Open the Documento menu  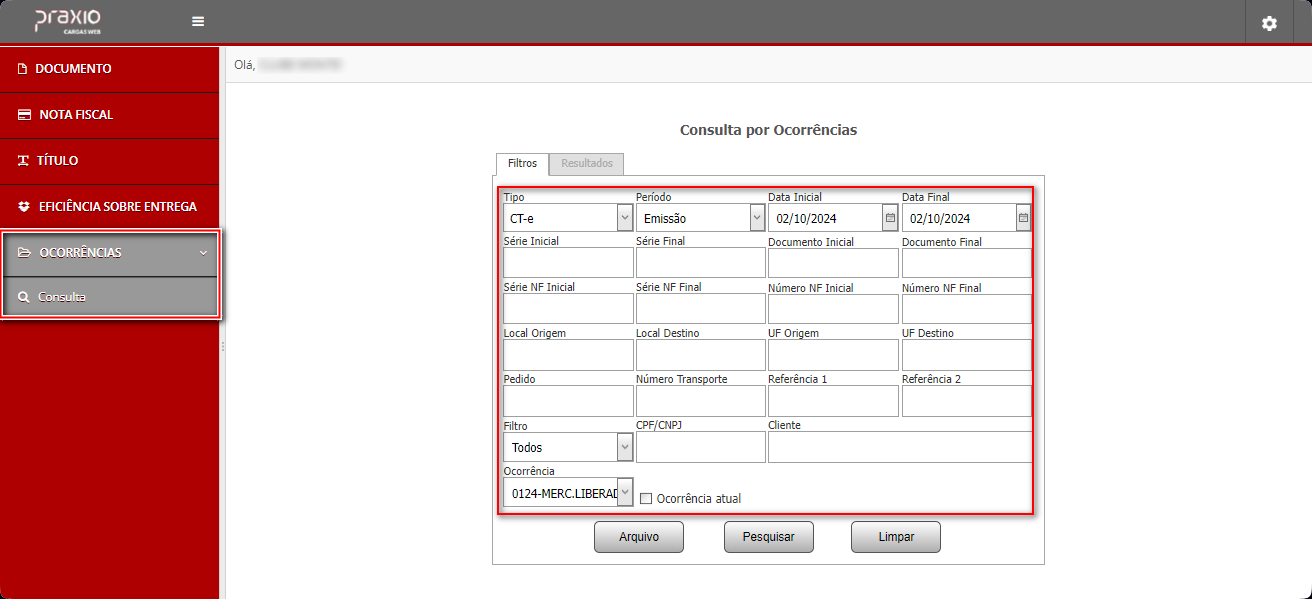110,69
